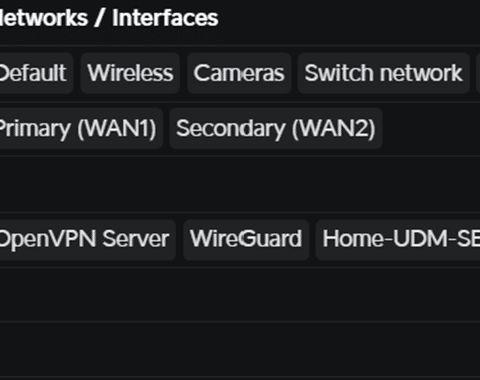Choose the Wireless network chip
The height and width of the screenshot is (380, 480).
pyautogui.click(x=130, y=73)
